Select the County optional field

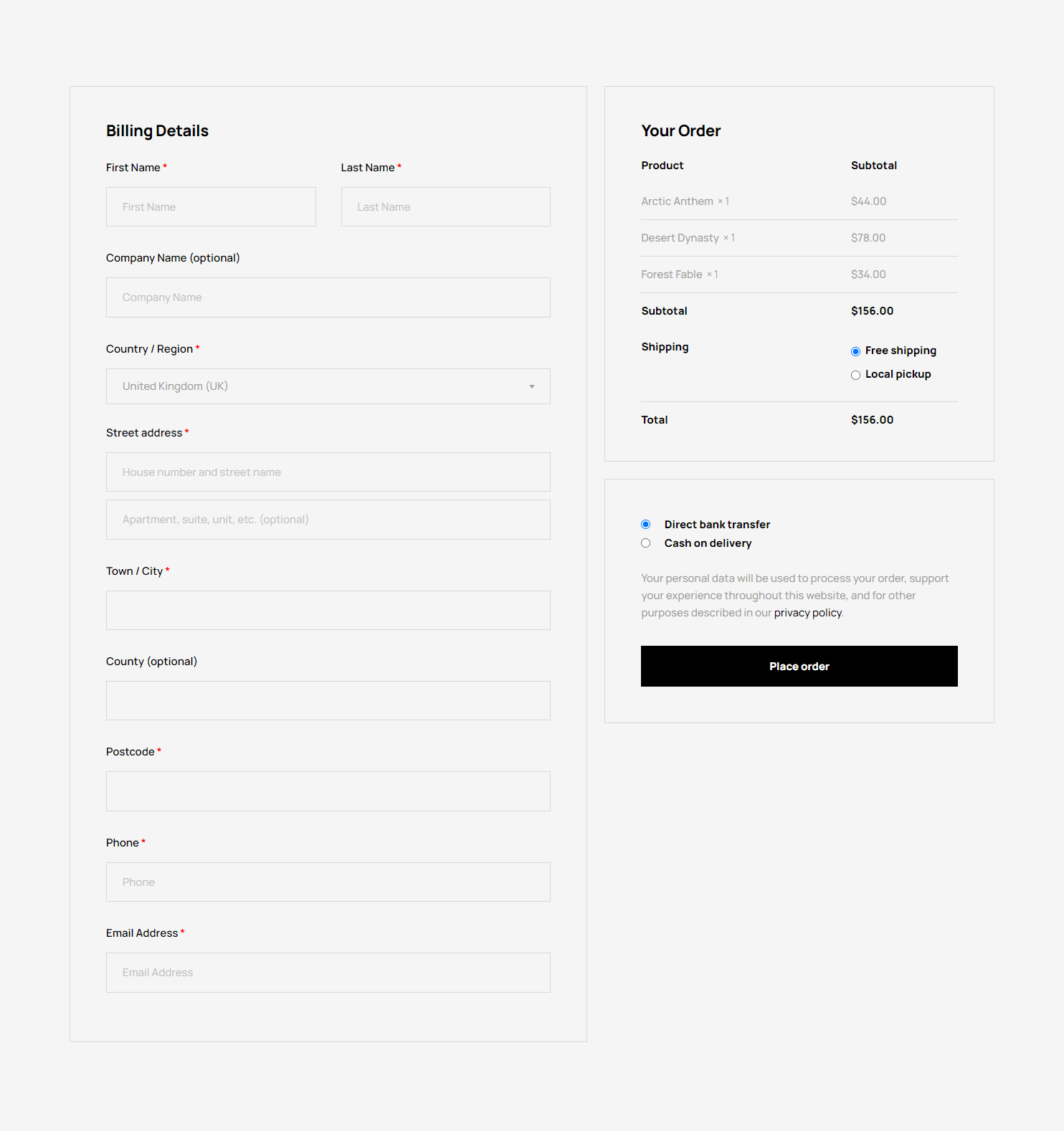[x=328, y=701]
